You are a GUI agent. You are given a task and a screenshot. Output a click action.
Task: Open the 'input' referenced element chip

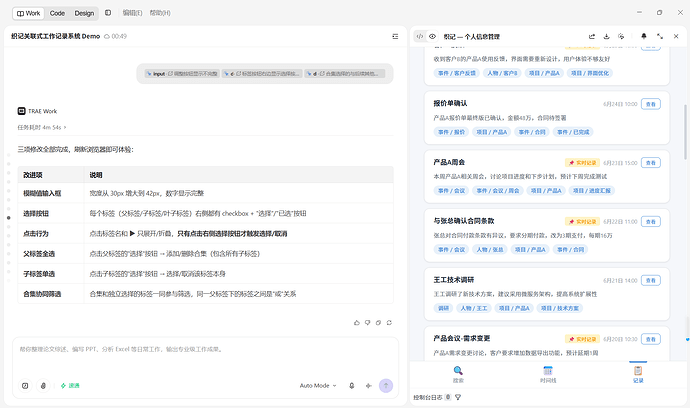coord(182,74)
